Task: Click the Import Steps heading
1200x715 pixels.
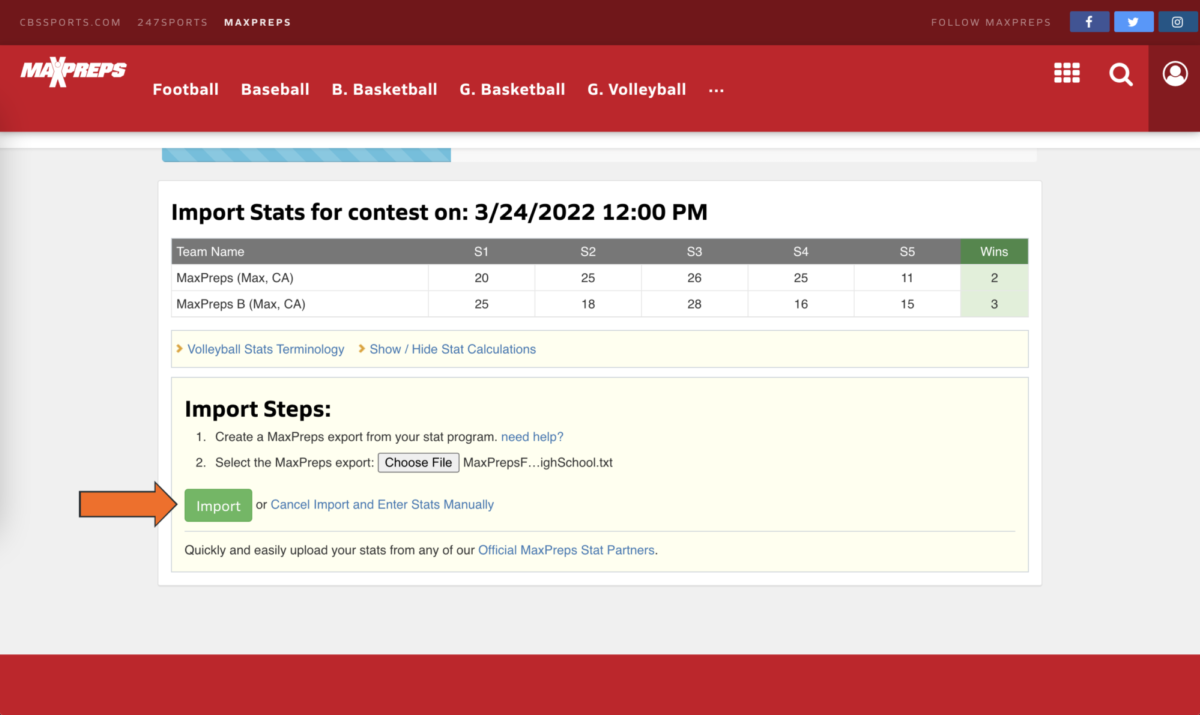Action: (258, 409)
